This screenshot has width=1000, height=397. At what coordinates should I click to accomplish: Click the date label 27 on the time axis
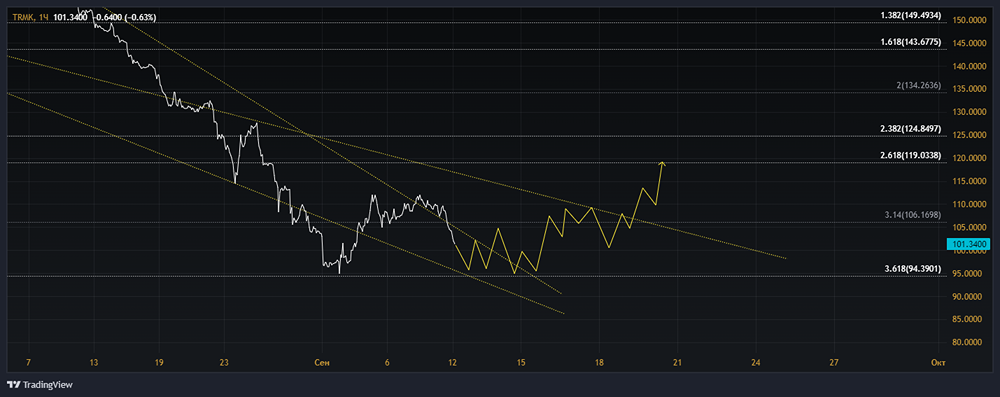833,363
